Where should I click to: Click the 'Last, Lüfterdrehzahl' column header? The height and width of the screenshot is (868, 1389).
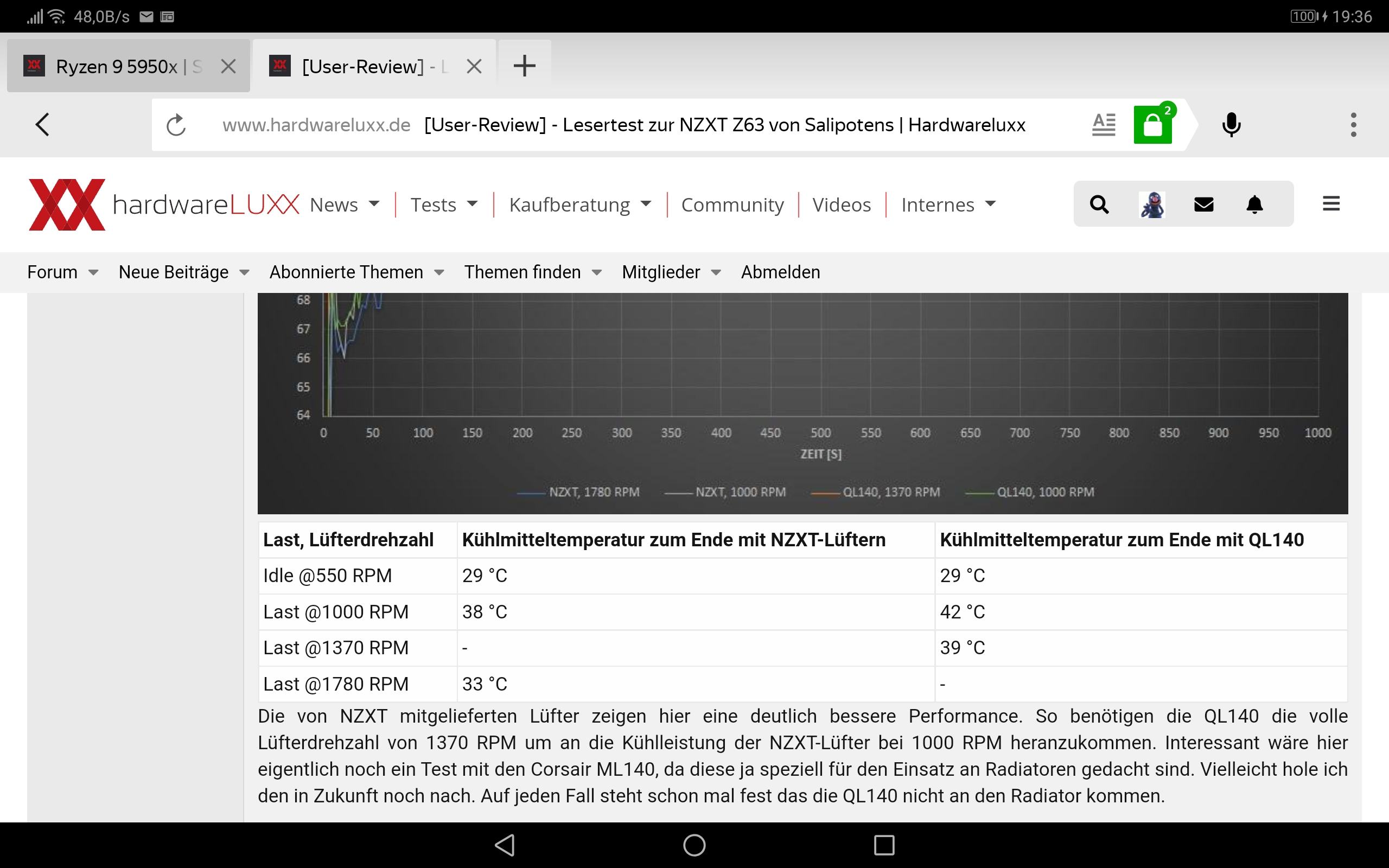(x=358, y=540)
